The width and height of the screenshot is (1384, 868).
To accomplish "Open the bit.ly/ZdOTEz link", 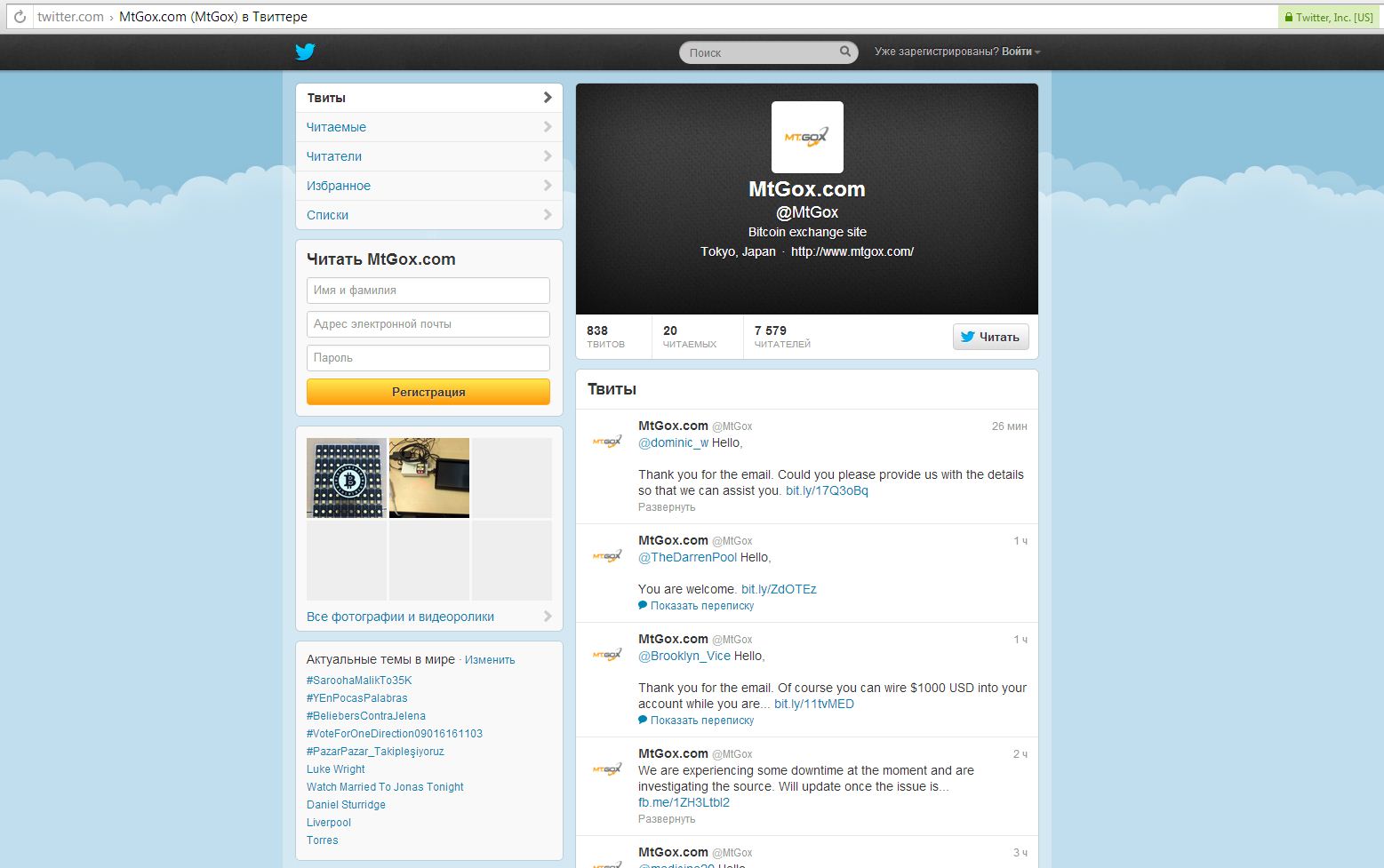I will pos(779,589).
